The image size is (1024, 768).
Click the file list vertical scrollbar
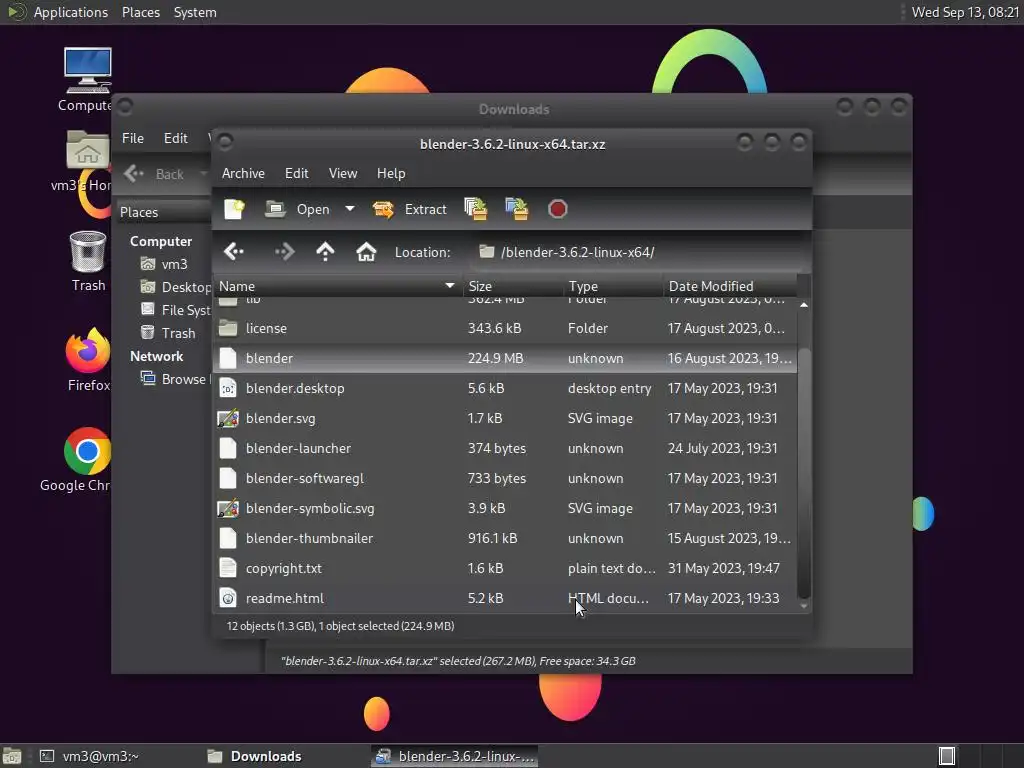(804, 473)
